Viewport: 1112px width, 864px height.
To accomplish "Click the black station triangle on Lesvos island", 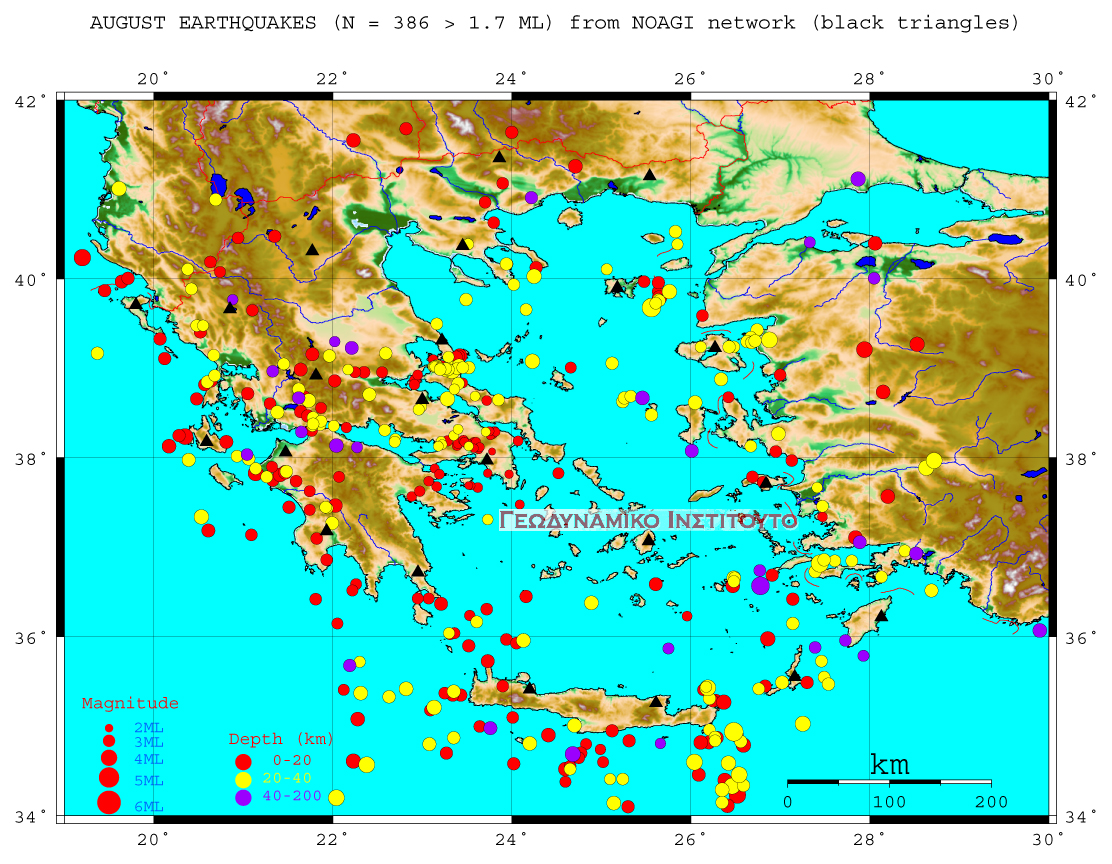I will click(x=715, y=346).
